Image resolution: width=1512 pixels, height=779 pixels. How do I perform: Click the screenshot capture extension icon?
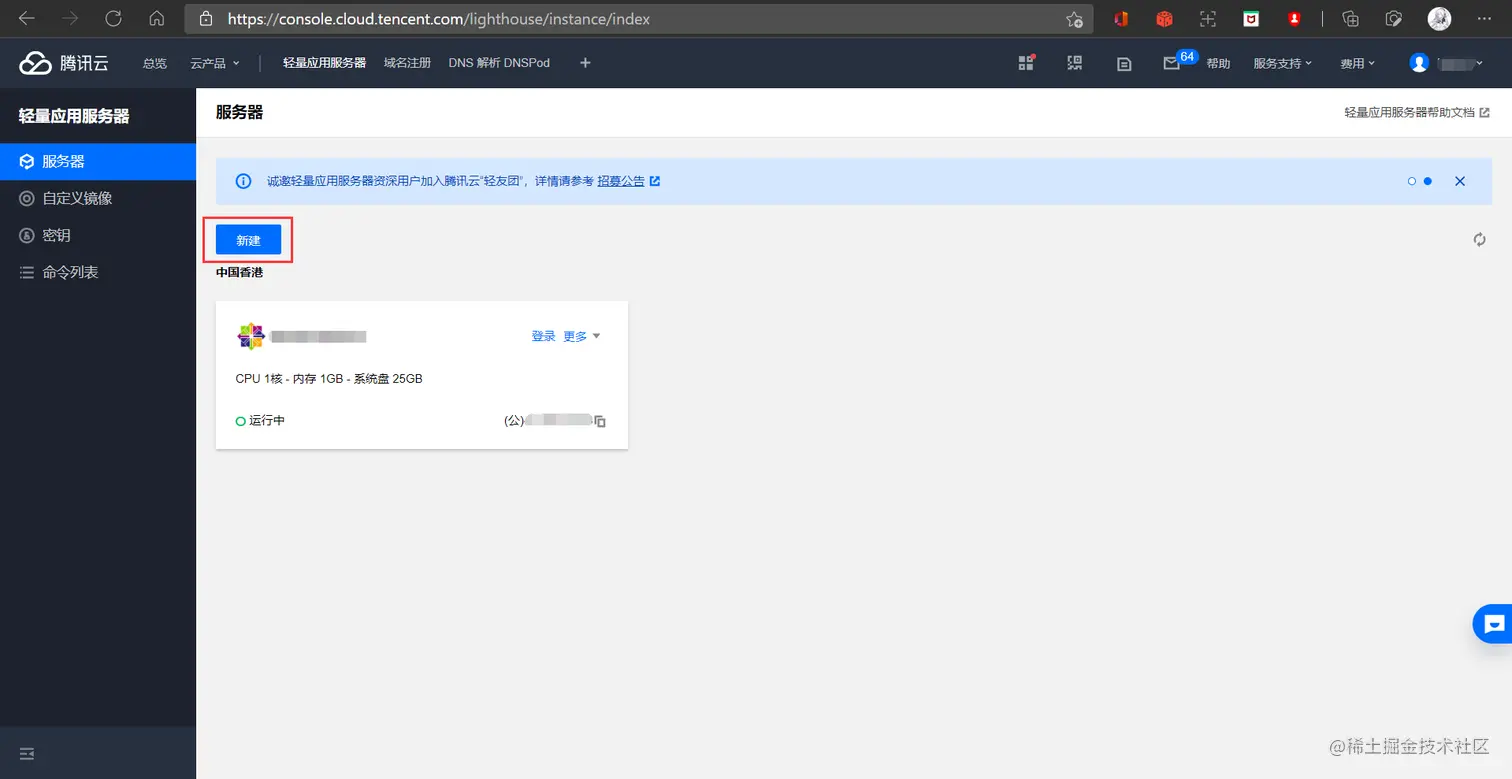coord(1208,18)
